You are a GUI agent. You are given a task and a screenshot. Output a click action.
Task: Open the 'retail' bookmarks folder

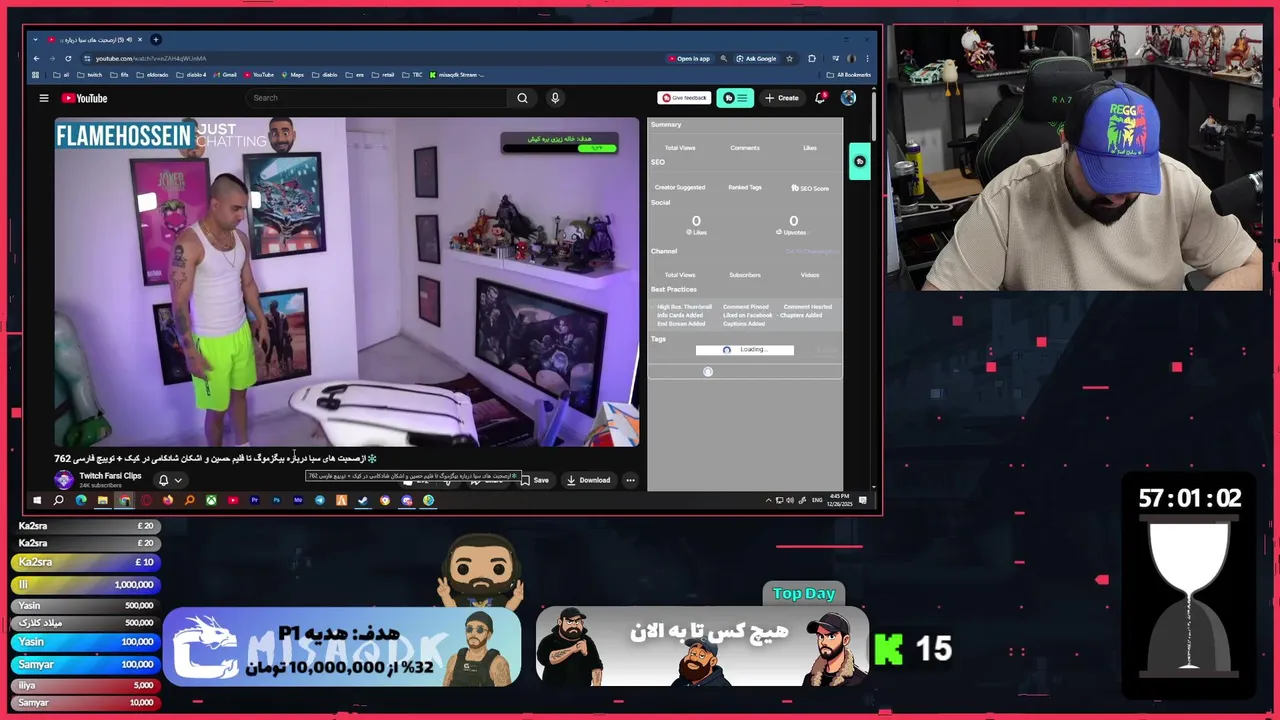[383, 75]
